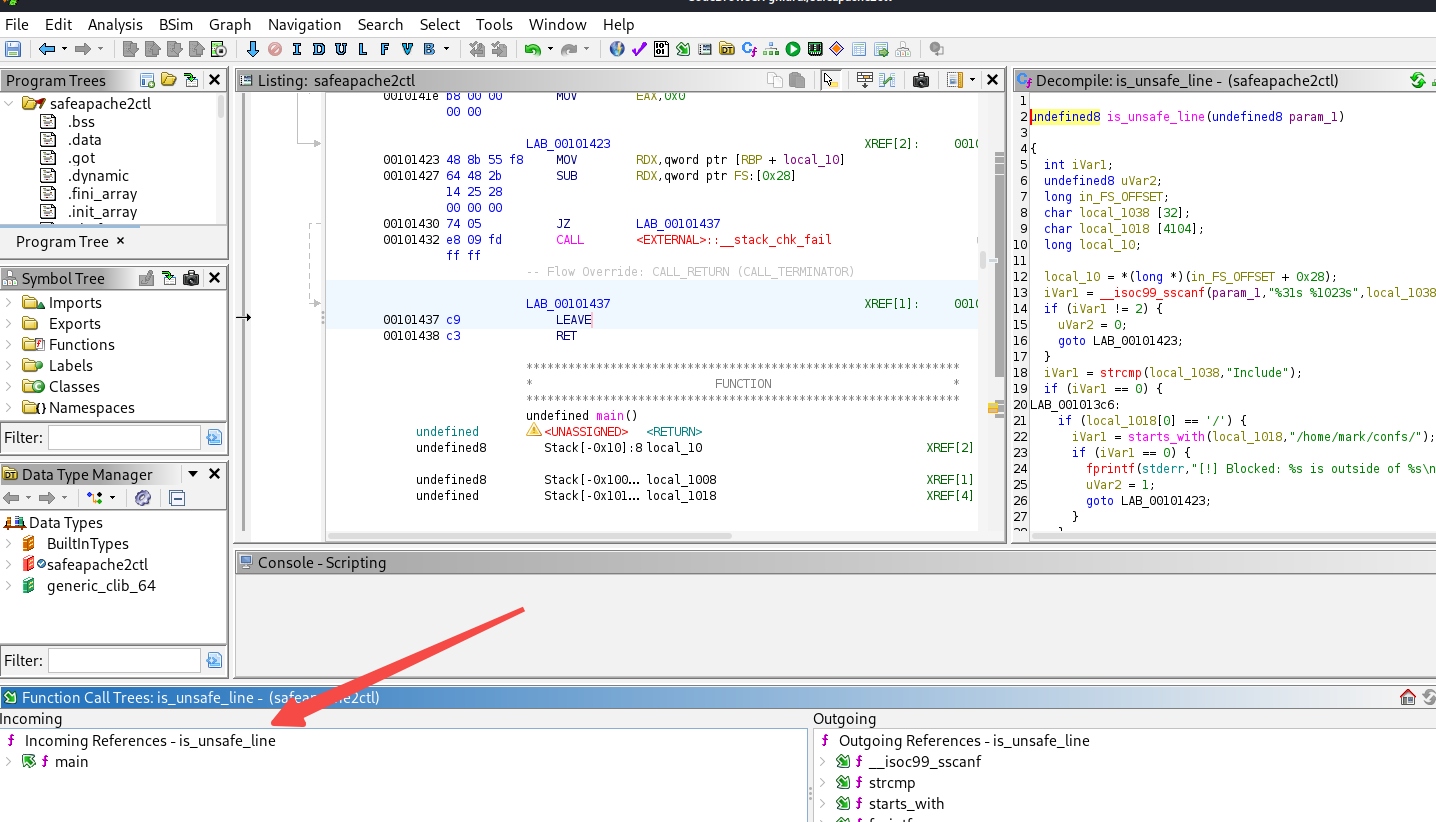This screenshot has height=822, width=1436.
Task: Open the BSim menu
Action: point(177,24)
